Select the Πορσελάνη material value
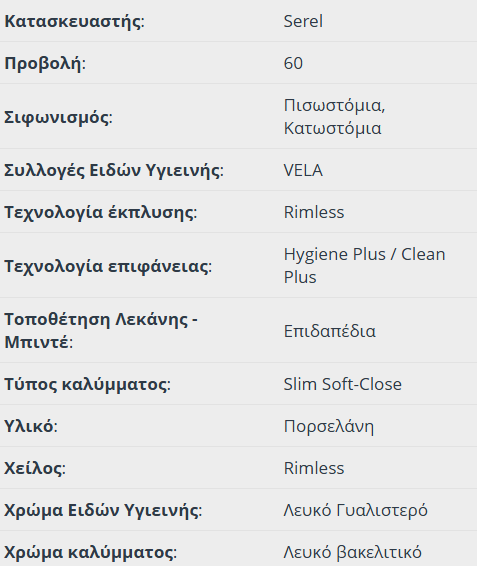Viewport: 477px width, 566px height. point(329,426)
